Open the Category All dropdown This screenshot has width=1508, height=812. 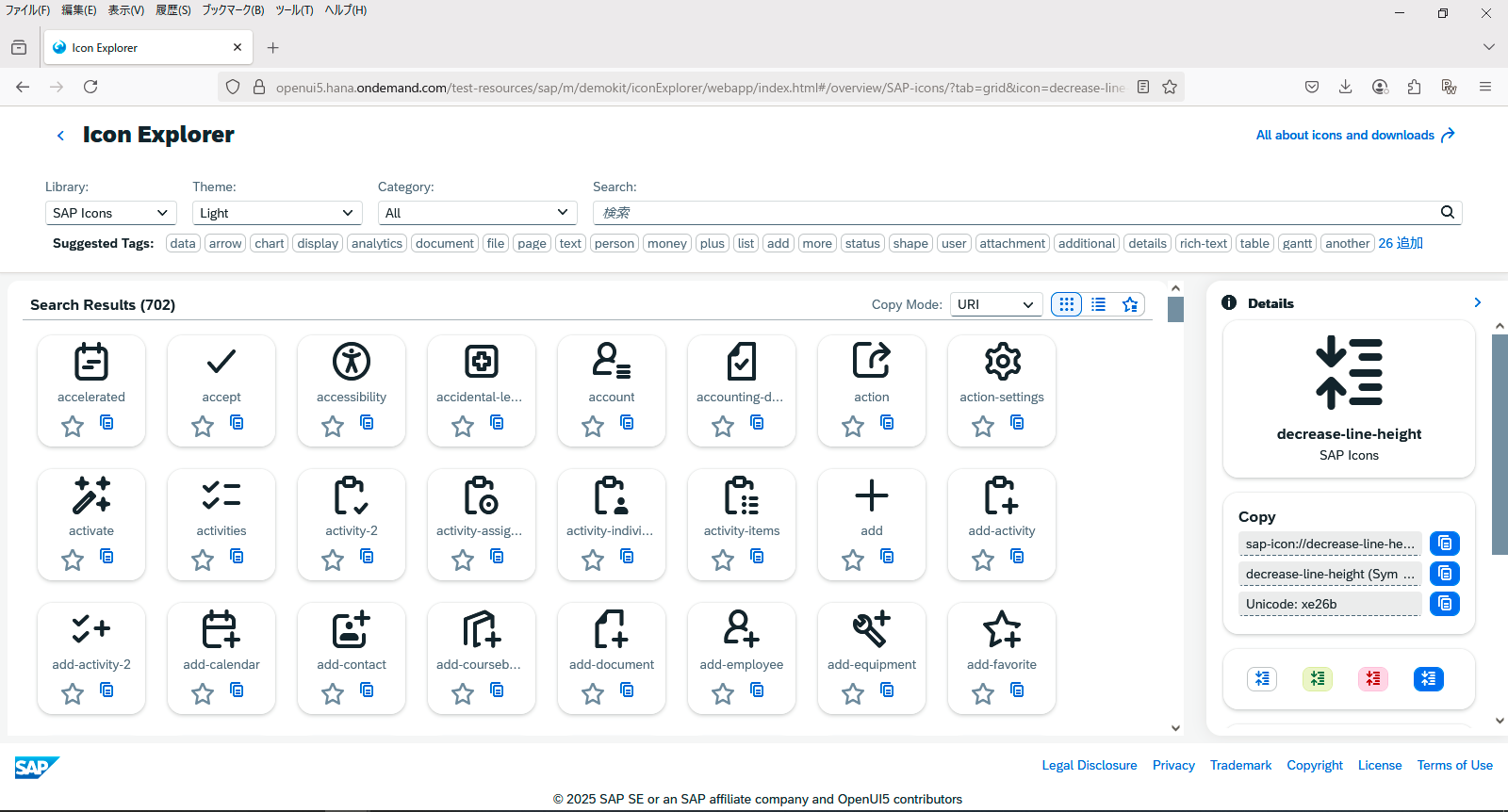pyautogui.click(x=477, y=213)
